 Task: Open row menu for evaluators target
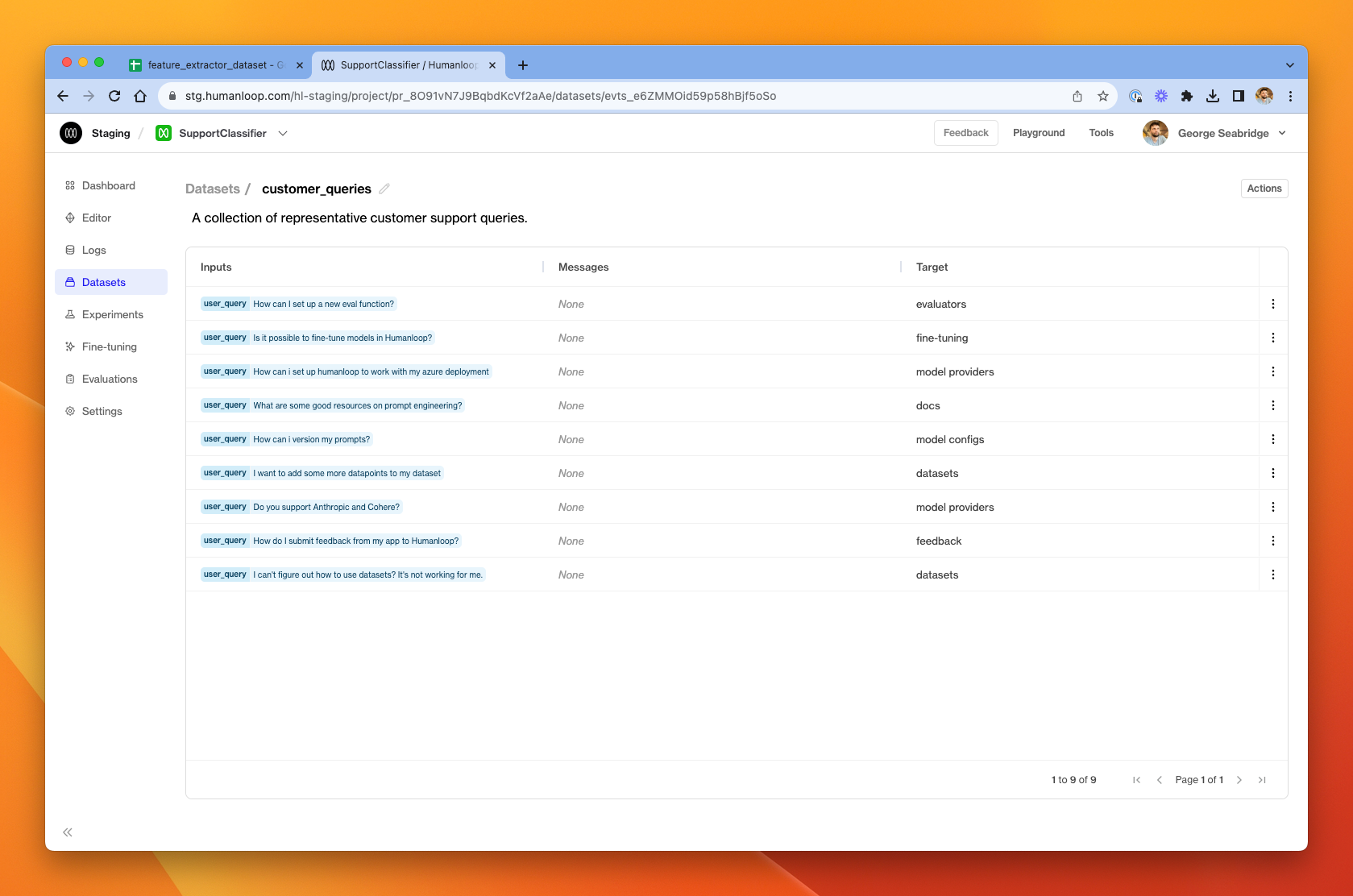[x=1273, y=304]
